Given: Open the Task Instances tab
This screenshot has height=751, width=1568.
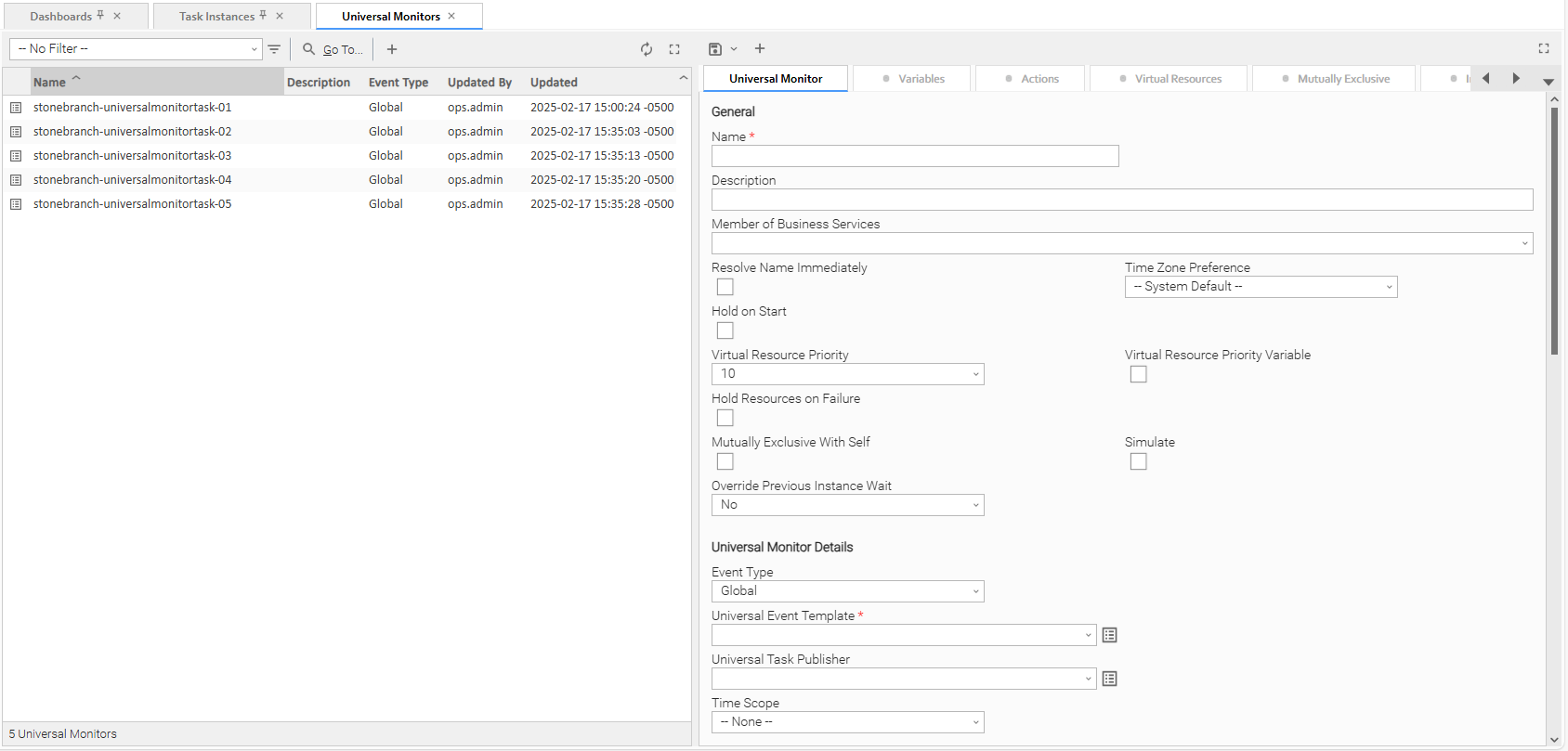Looking at the screenshot, I should pos(217,17).
